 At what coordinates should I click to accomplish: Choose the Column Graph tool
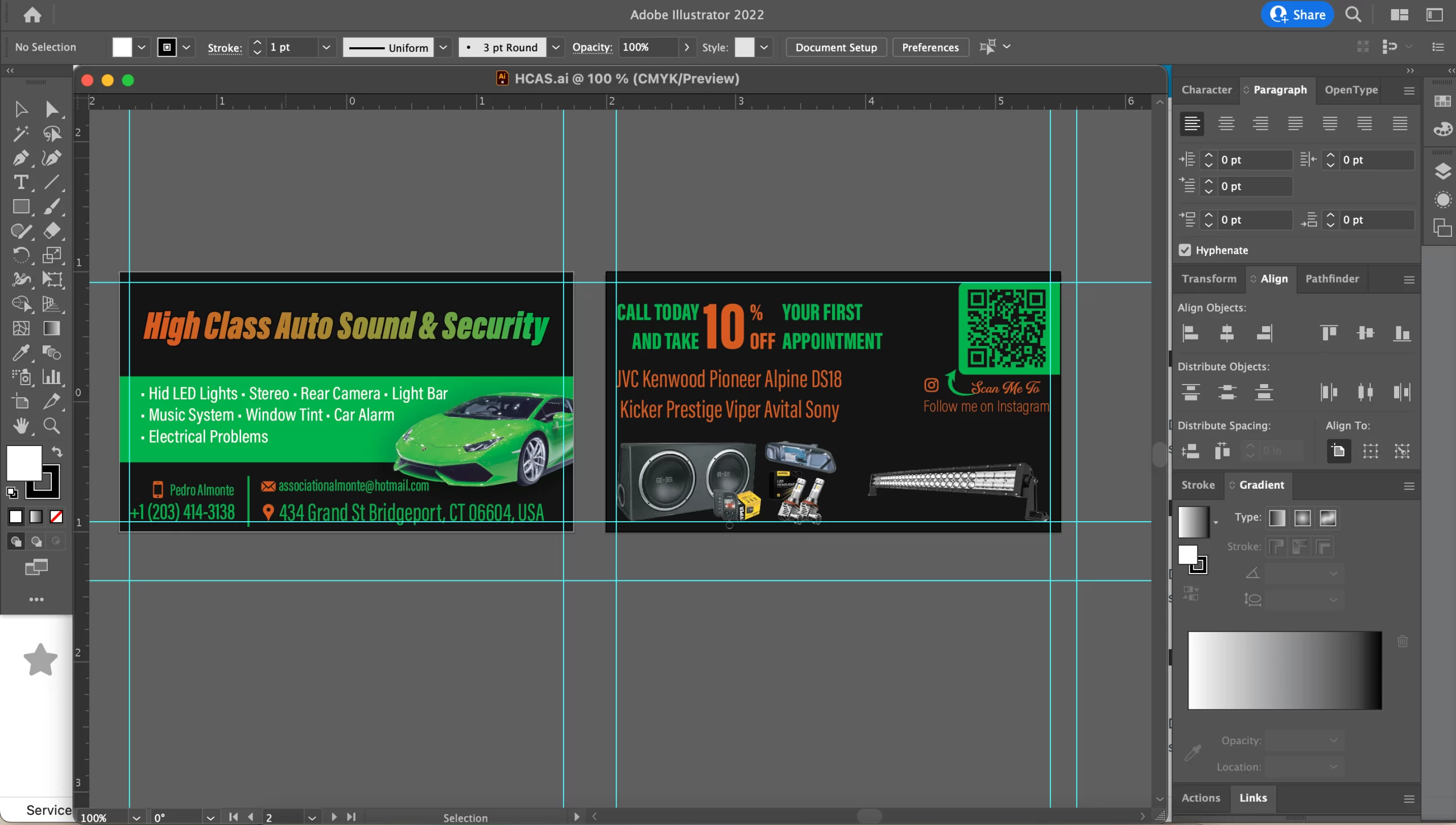[52, 377]
